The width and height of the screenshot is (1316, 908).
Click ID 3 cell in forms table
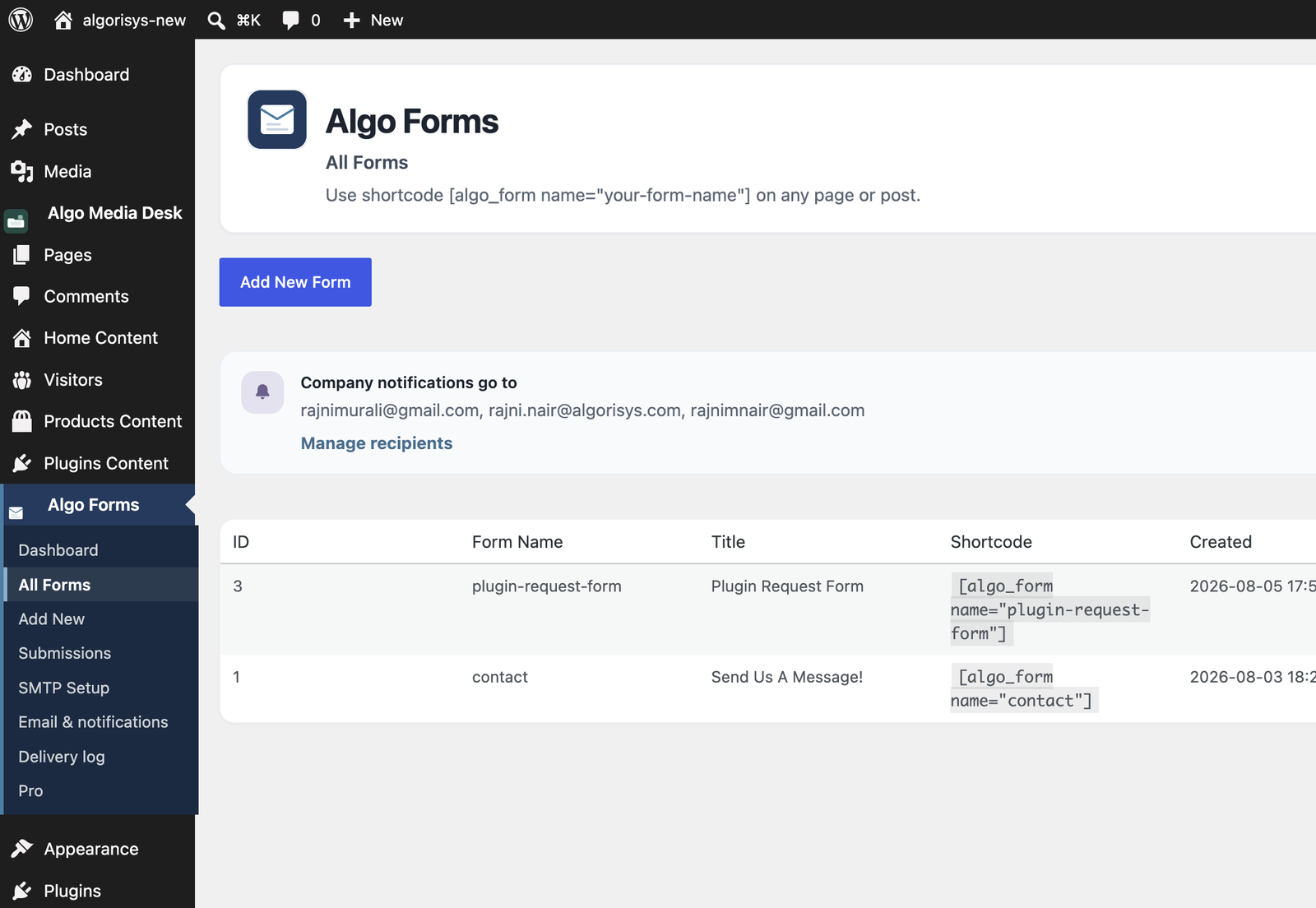238,586
